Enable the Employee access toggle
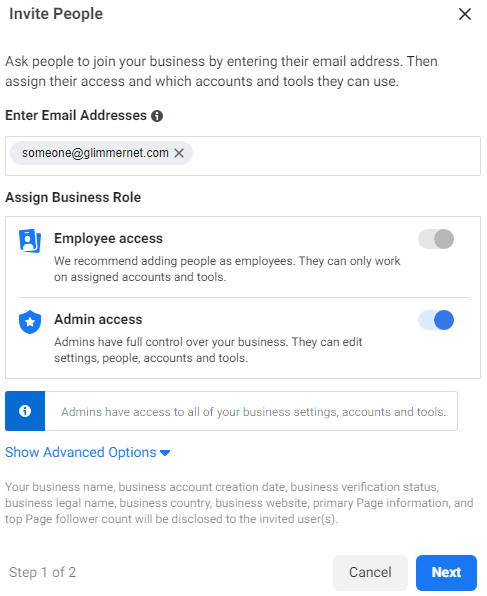 [x=436, y=239]
